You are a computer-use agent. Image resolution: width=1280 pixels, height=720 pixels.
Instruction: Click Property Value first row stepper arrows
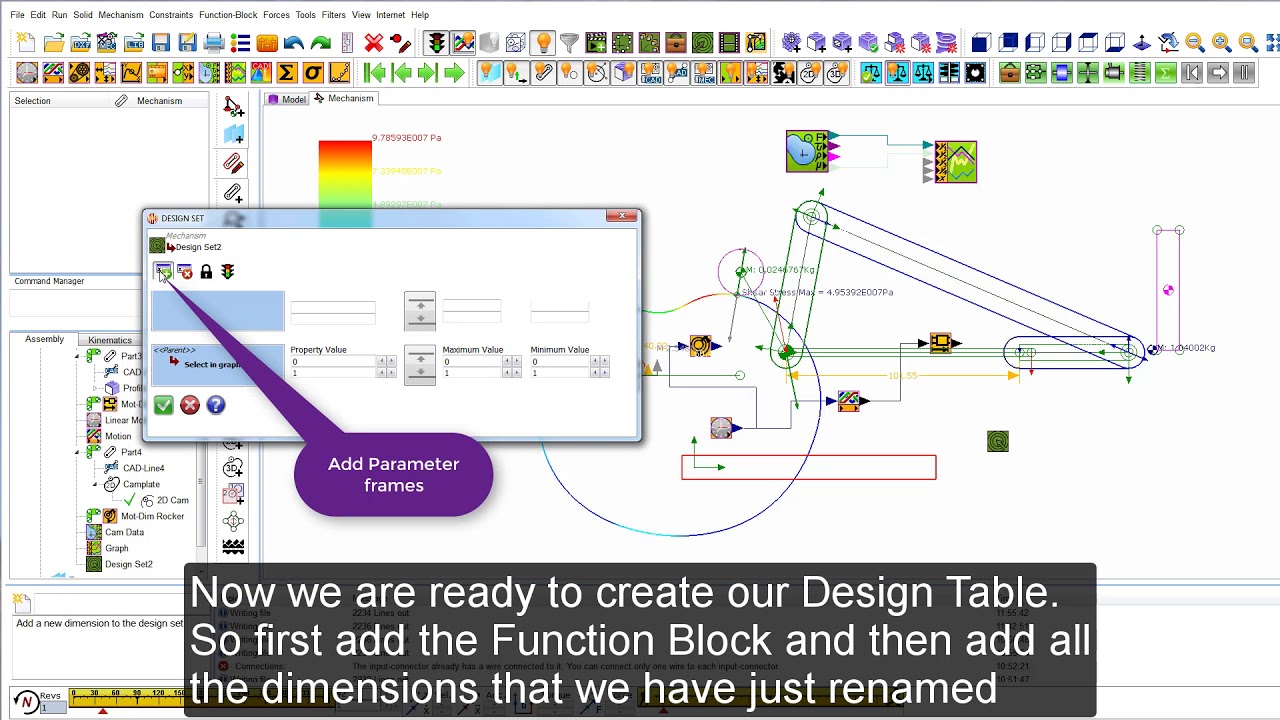[x=385, y=361]
